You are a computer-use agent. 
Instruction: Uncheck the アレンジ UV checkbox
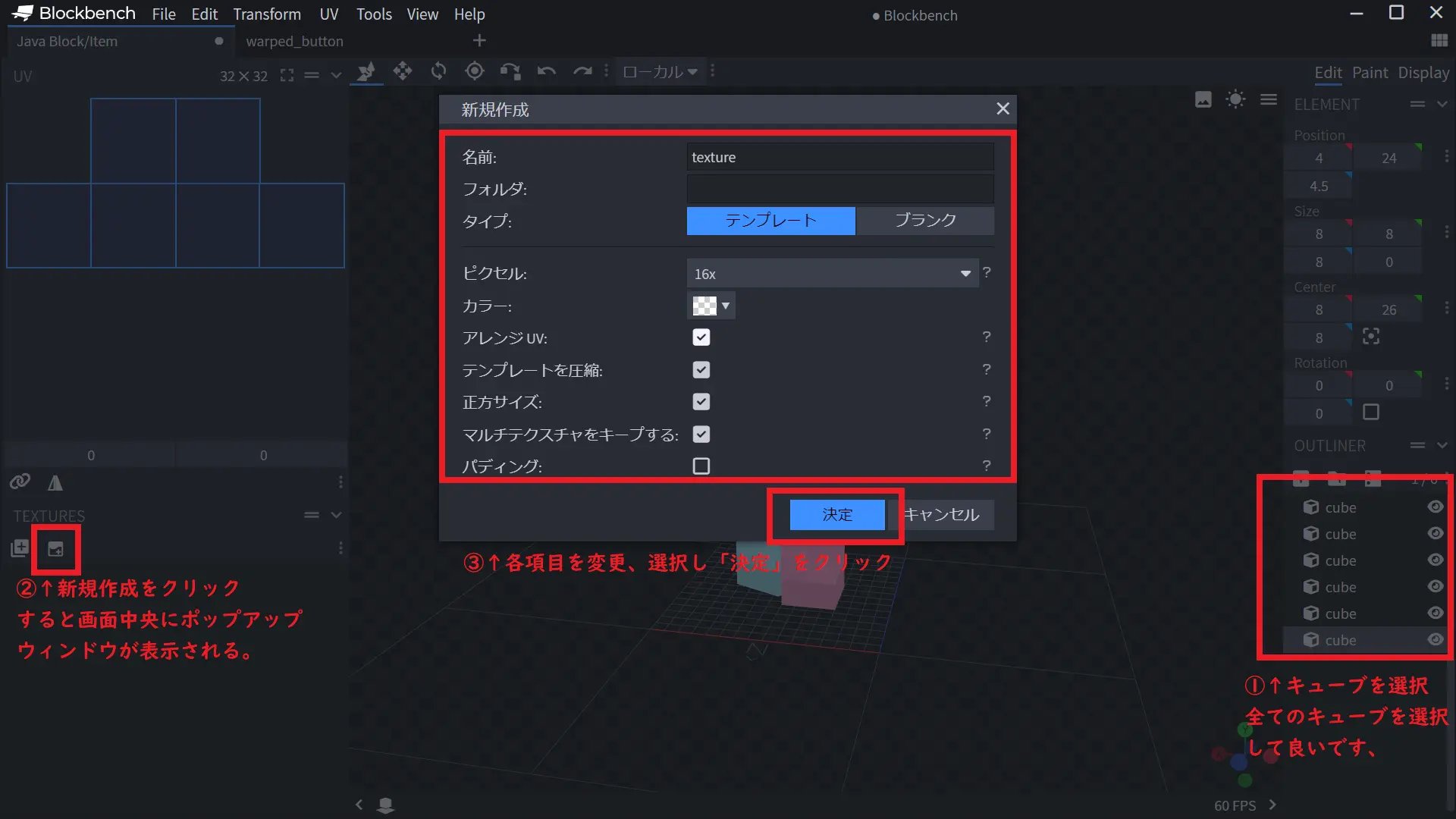pos(701,337)
